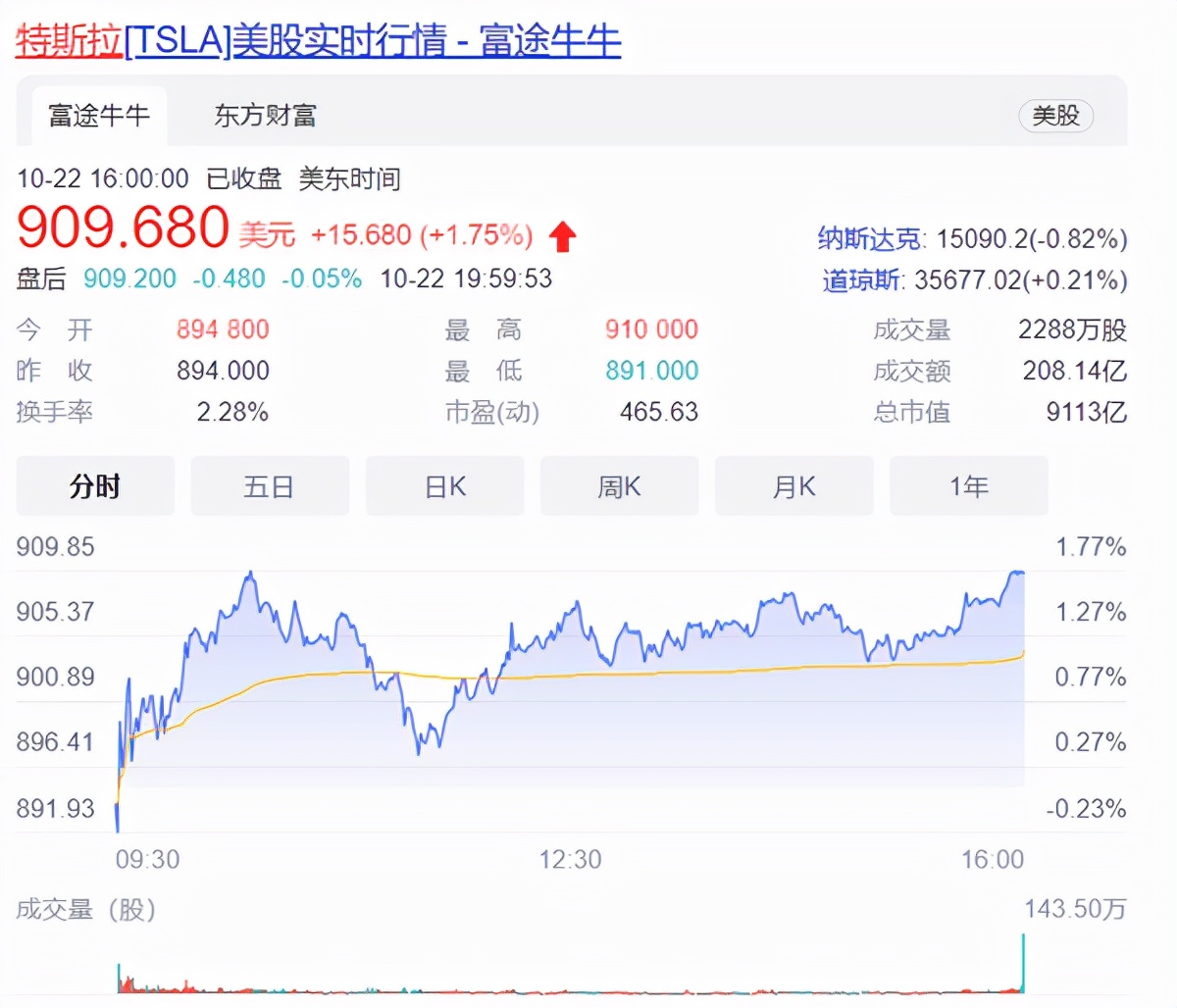Click the 市盈(动) value 465.63
Image resolution: width=1177 pixels, height=1008 pixels.
[659, 412]
